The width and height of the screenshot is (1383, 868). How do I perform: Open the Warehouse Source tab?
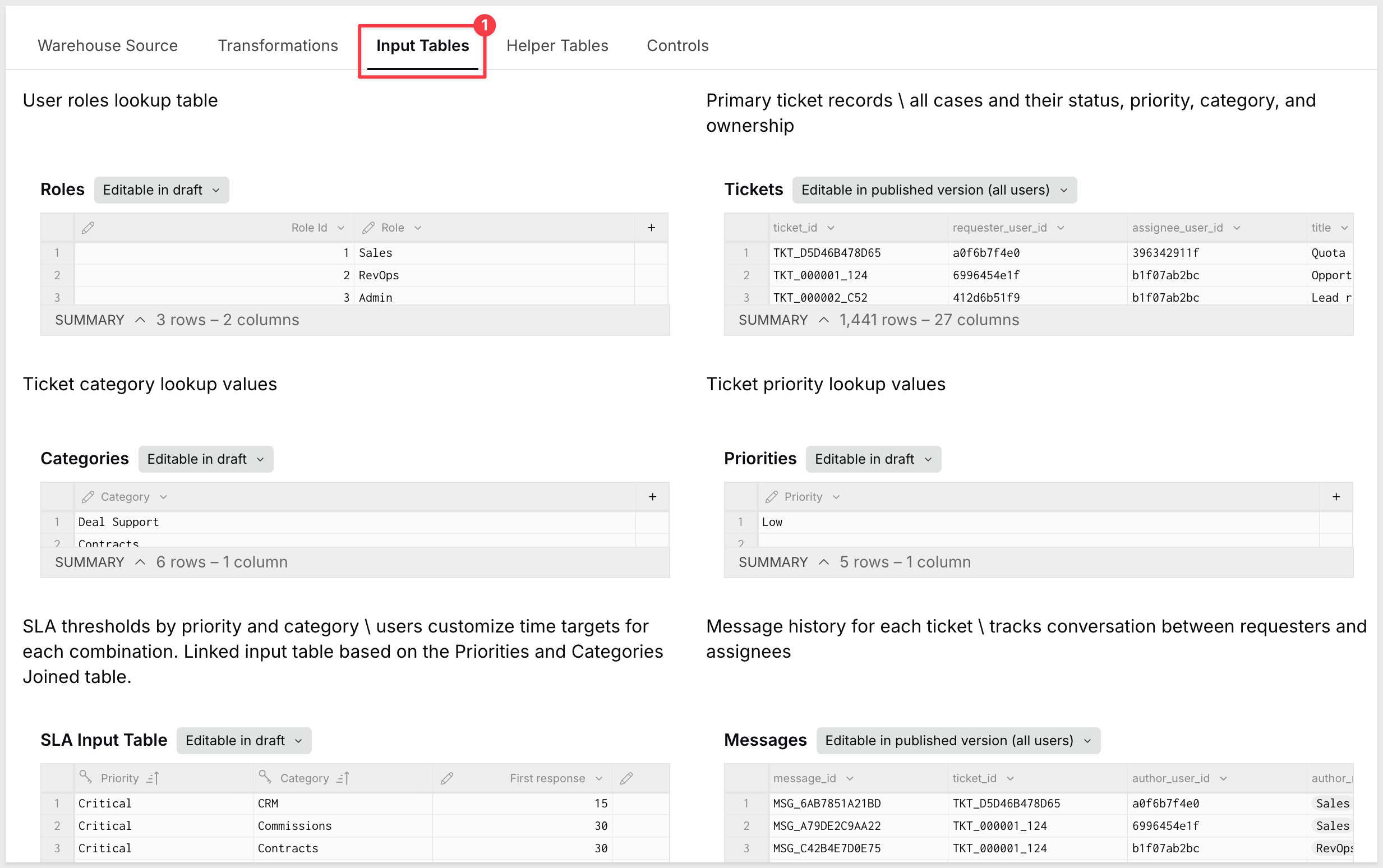click(107, 45)
